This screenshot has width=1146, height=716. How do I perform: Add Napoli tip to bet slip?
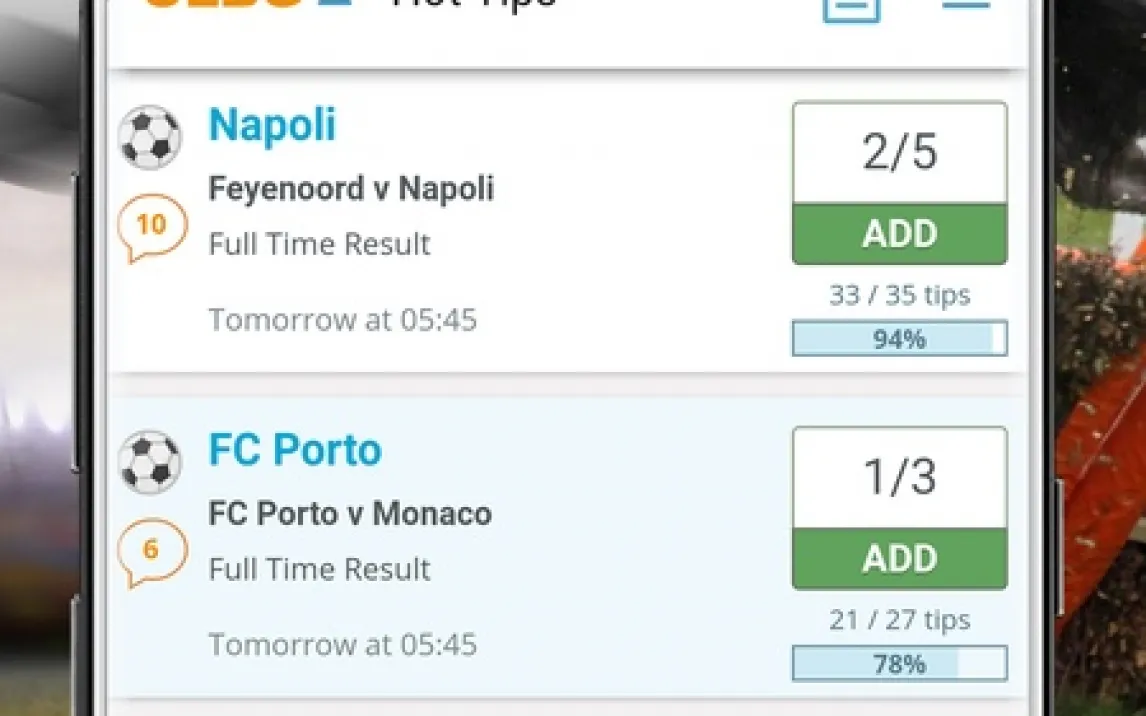899,234
